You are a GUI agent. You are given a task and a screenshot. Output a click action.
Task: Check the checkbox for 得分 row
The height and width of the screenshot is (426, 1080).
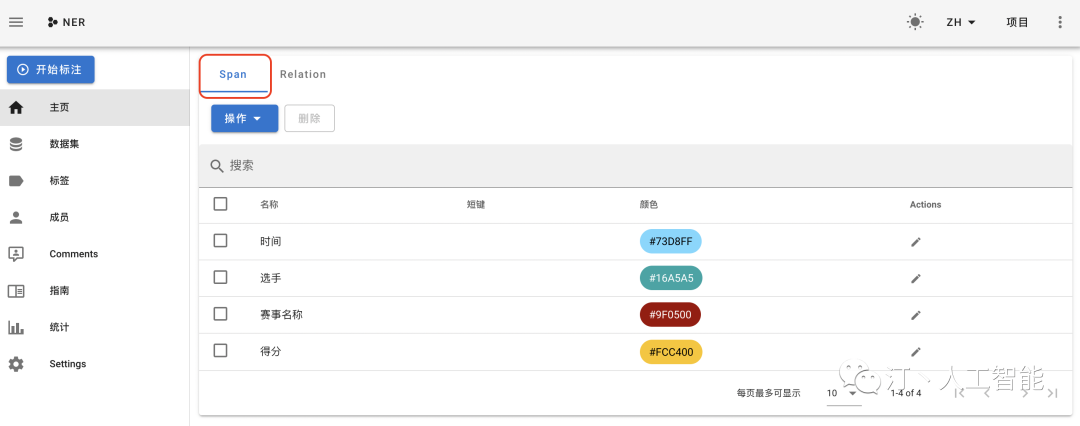point(220,350)
